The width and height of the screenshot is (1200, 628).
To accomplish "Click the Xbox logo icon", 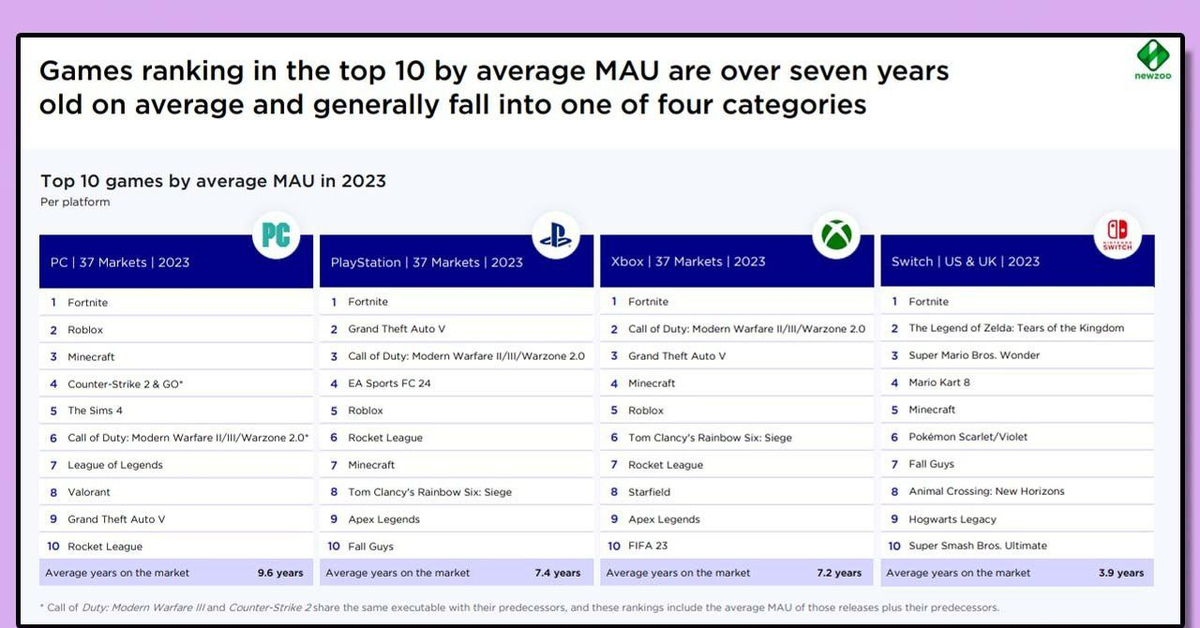I will [x=836, y=236].
